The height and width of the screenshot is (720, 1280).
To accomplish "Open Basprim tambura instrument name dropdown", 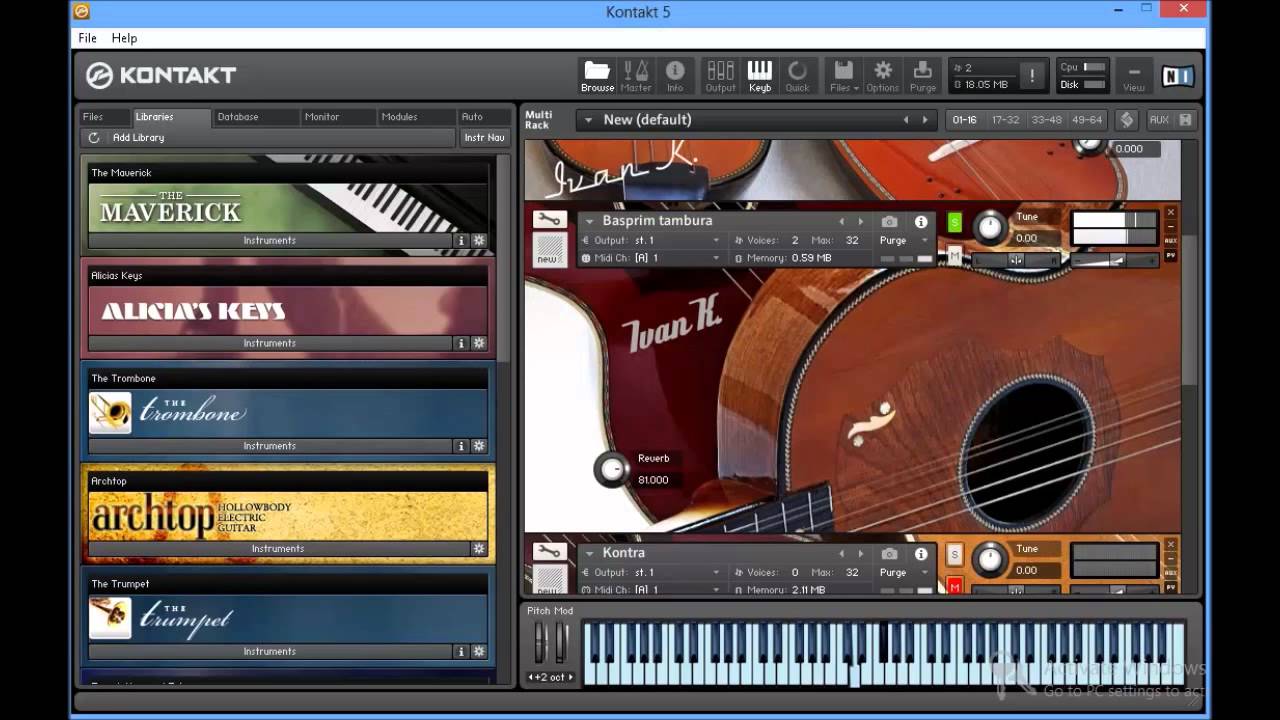I will (590, 221).
